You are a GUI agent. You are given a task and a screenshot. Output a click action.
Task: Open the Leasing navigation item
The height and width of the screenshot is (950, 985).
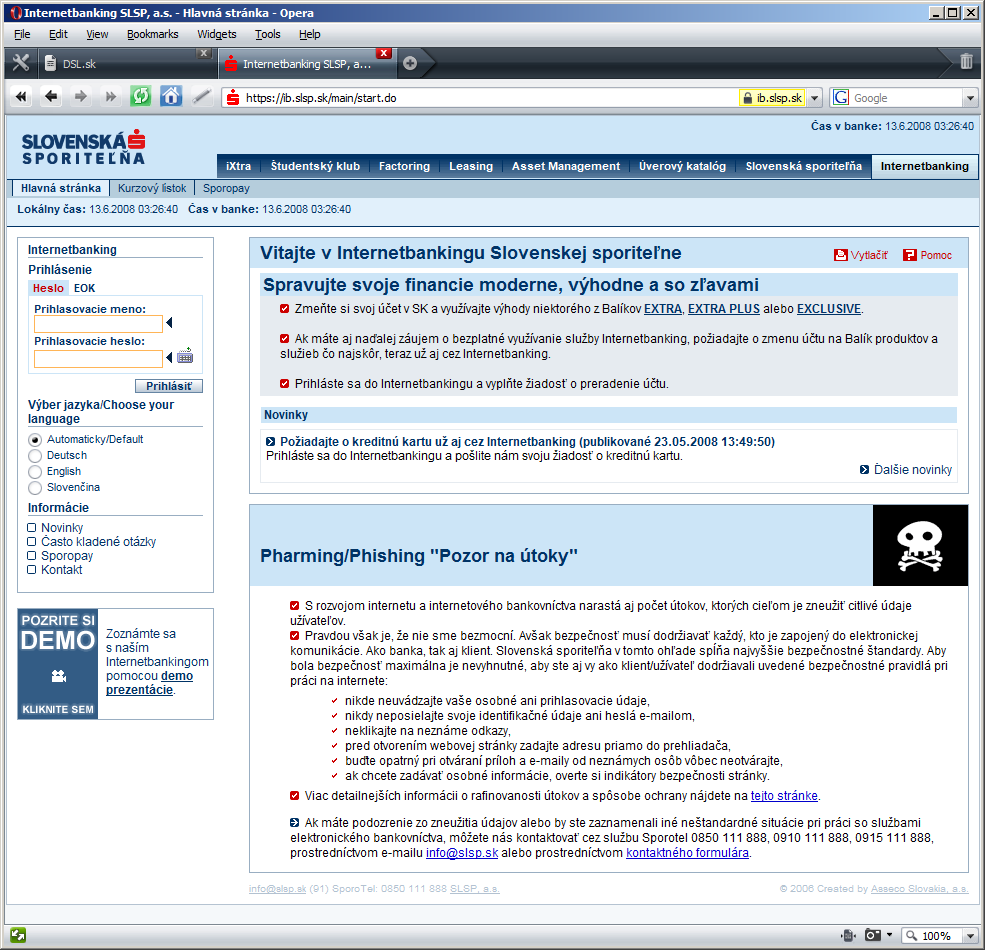(x=471, y=166)
